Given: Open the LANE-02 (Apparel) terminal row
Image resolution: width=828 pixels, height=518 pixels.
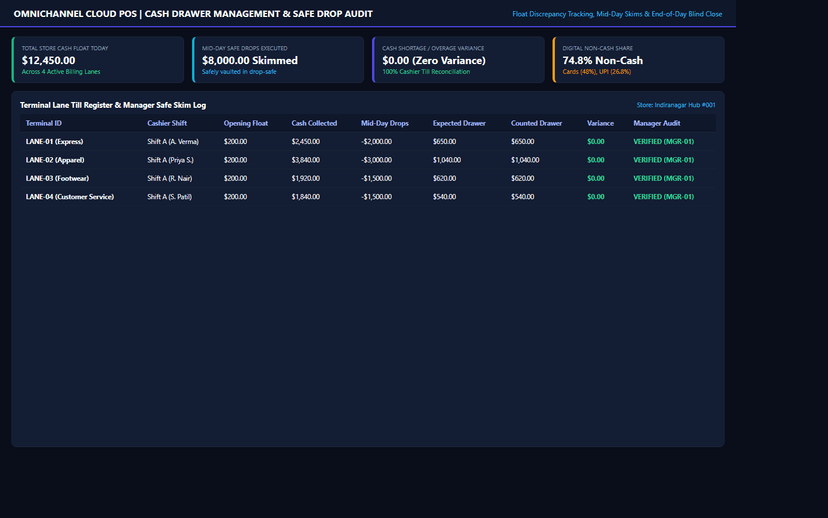Looking at the screenshot, I should pos(368,160).
